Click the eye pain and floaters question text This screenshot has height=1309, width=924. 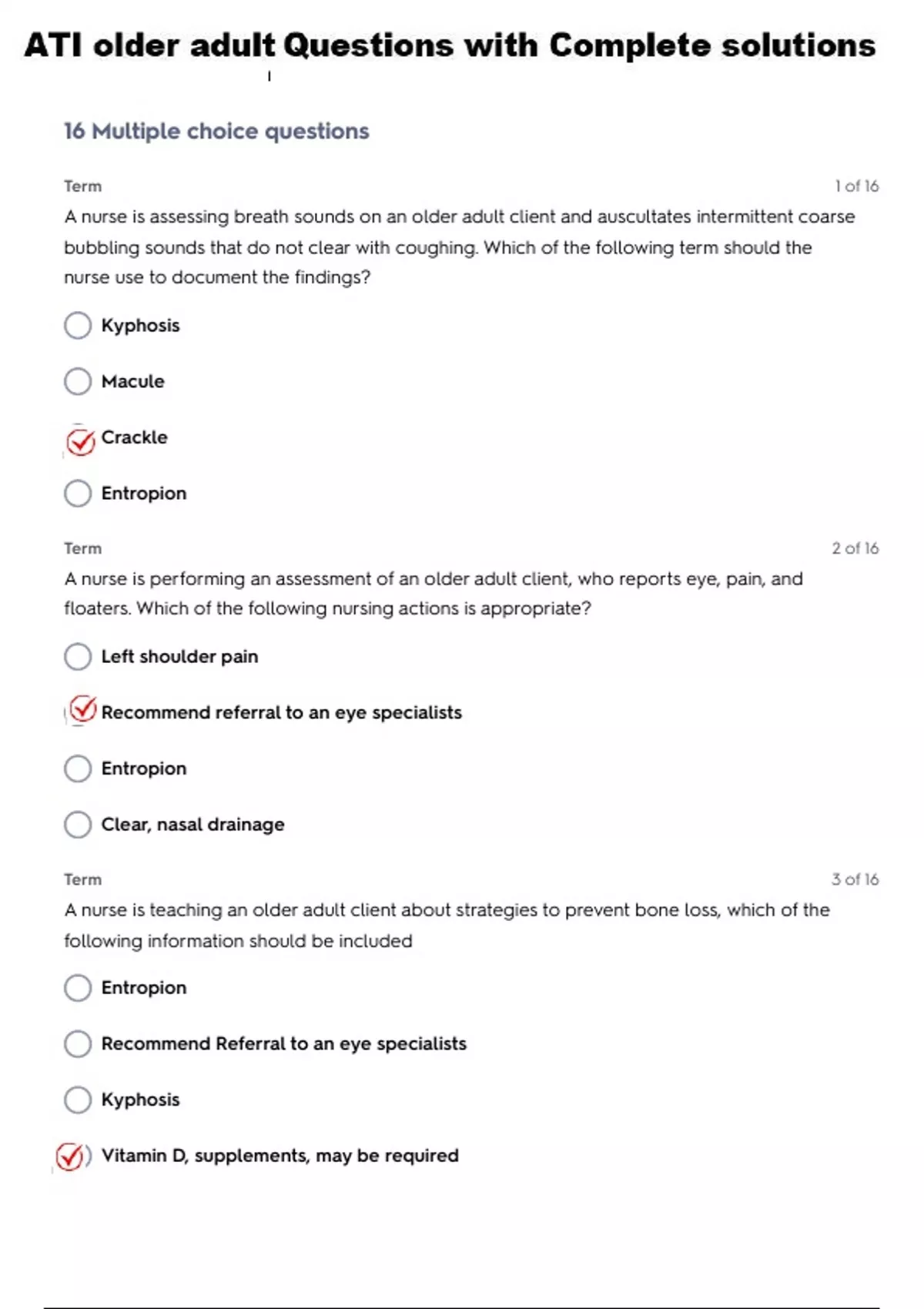point(433,594)
